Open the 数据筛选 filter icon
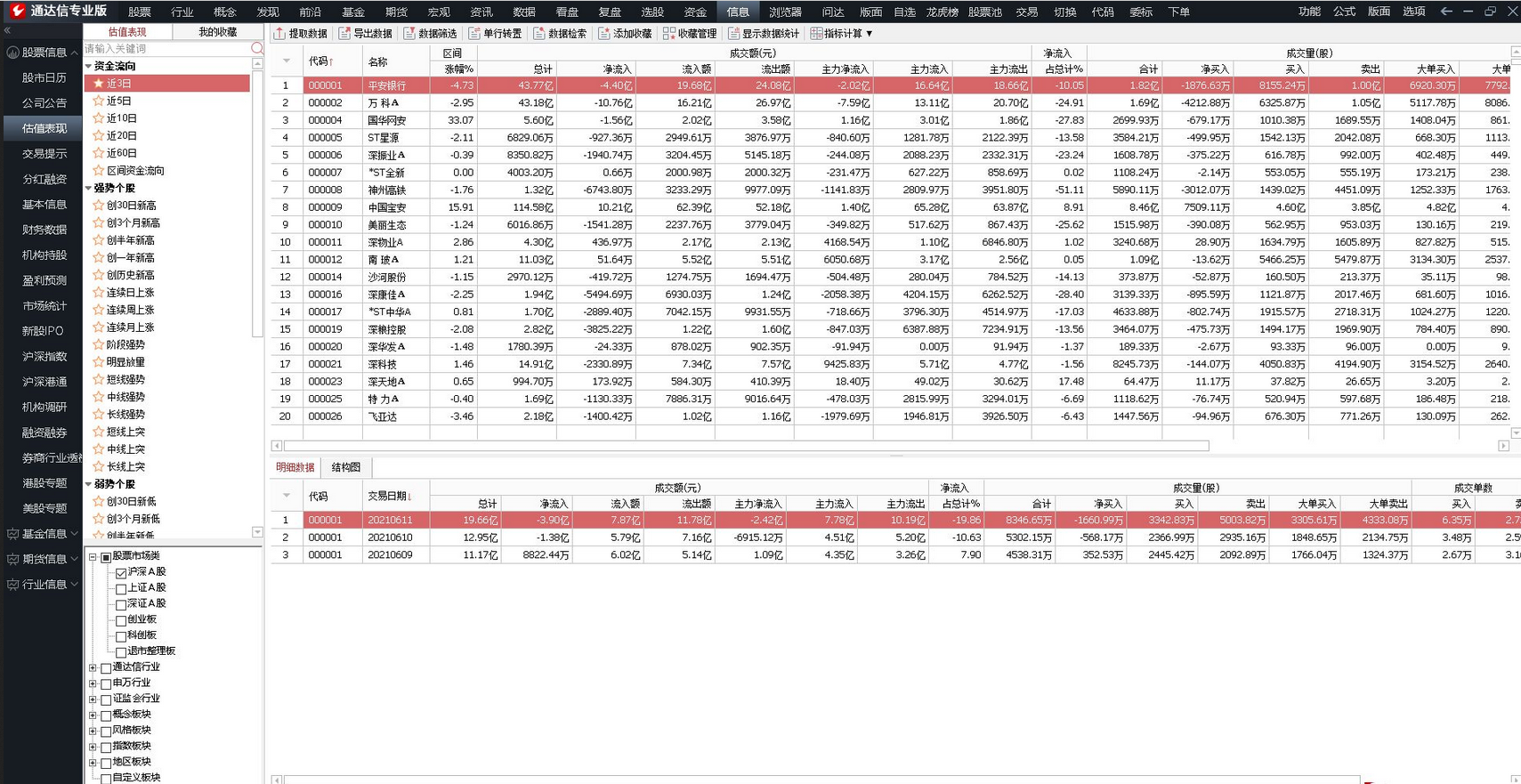Screen dimensions: 1521x784 click(409, 34)
